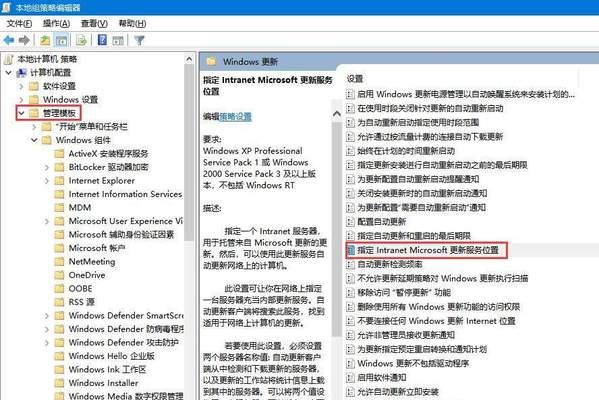
Task: Open the Help toolbar icon
Action: coord(102,40)
